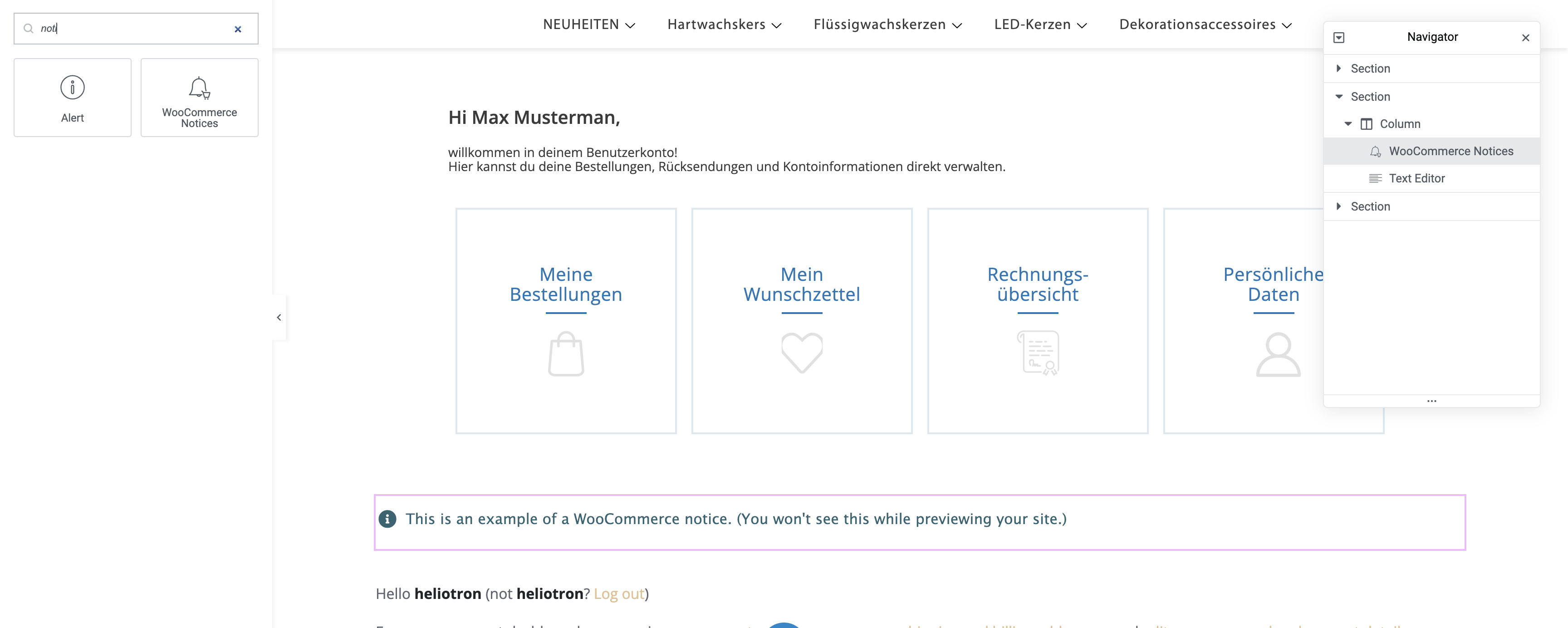
Task: Open the Meine Bestellungen link
Action: (565, 284)
